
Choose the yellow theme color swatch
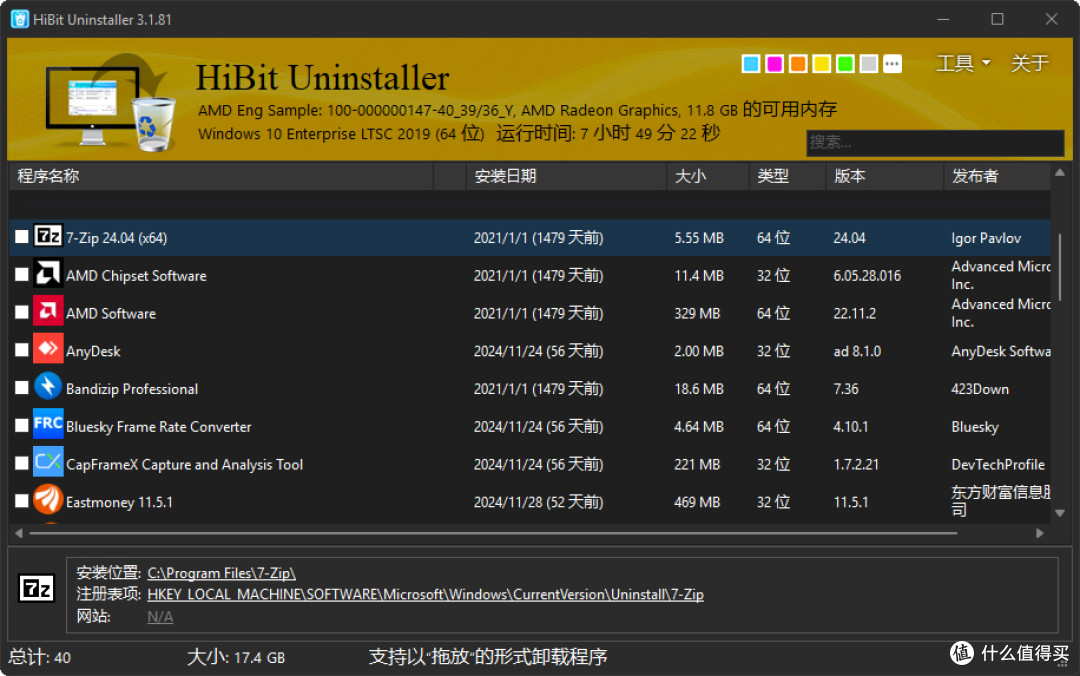tap(821, 64)
